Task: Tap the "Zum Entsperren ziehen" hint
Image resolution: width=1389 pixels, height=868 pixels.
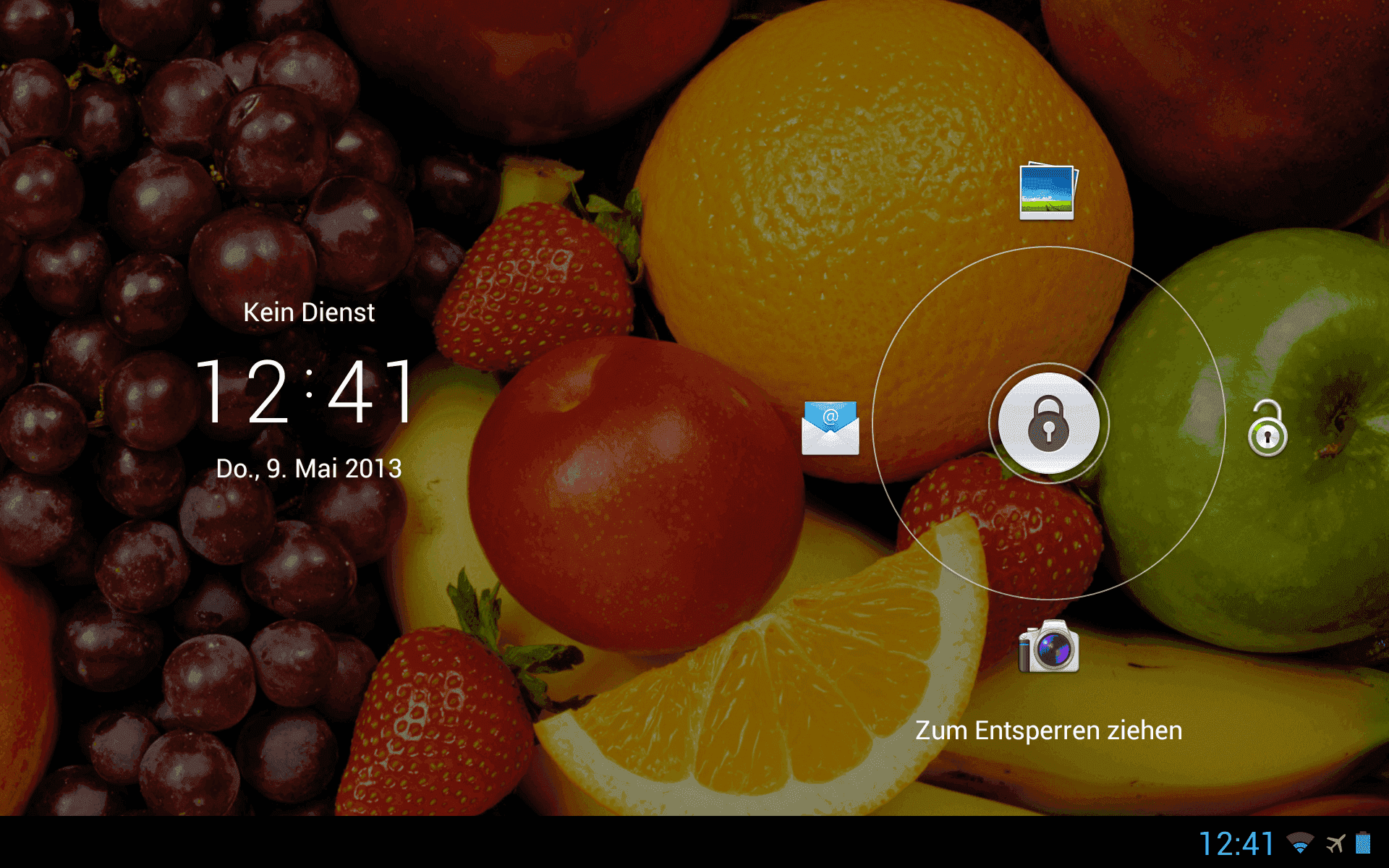Action: click(x=1048, y=731)
